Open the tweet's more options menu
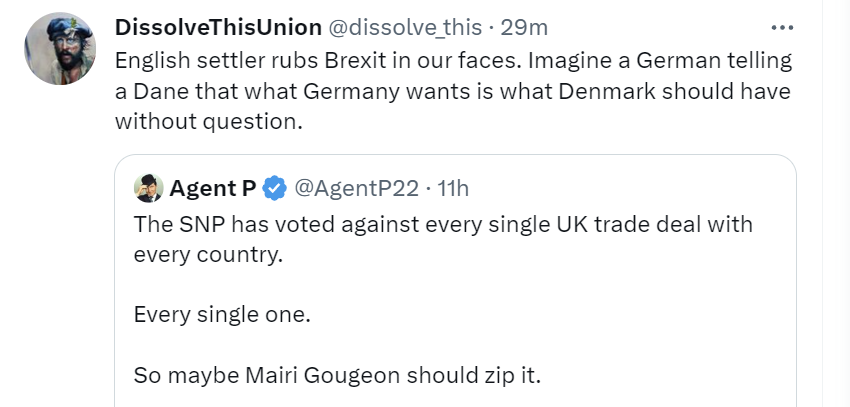The width and height of the screenshot is (850, 407). (x=777, y=25)
